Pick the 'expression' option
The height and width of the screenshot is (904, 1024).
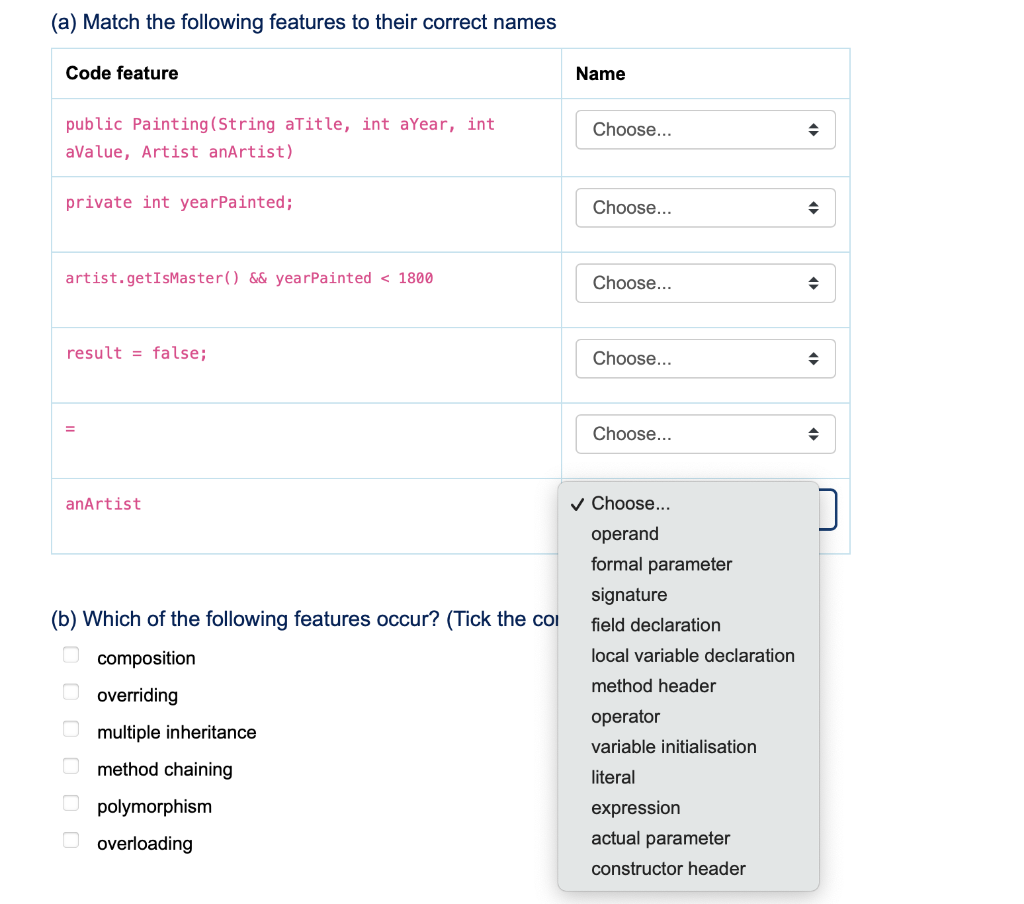tap(688, 808)
